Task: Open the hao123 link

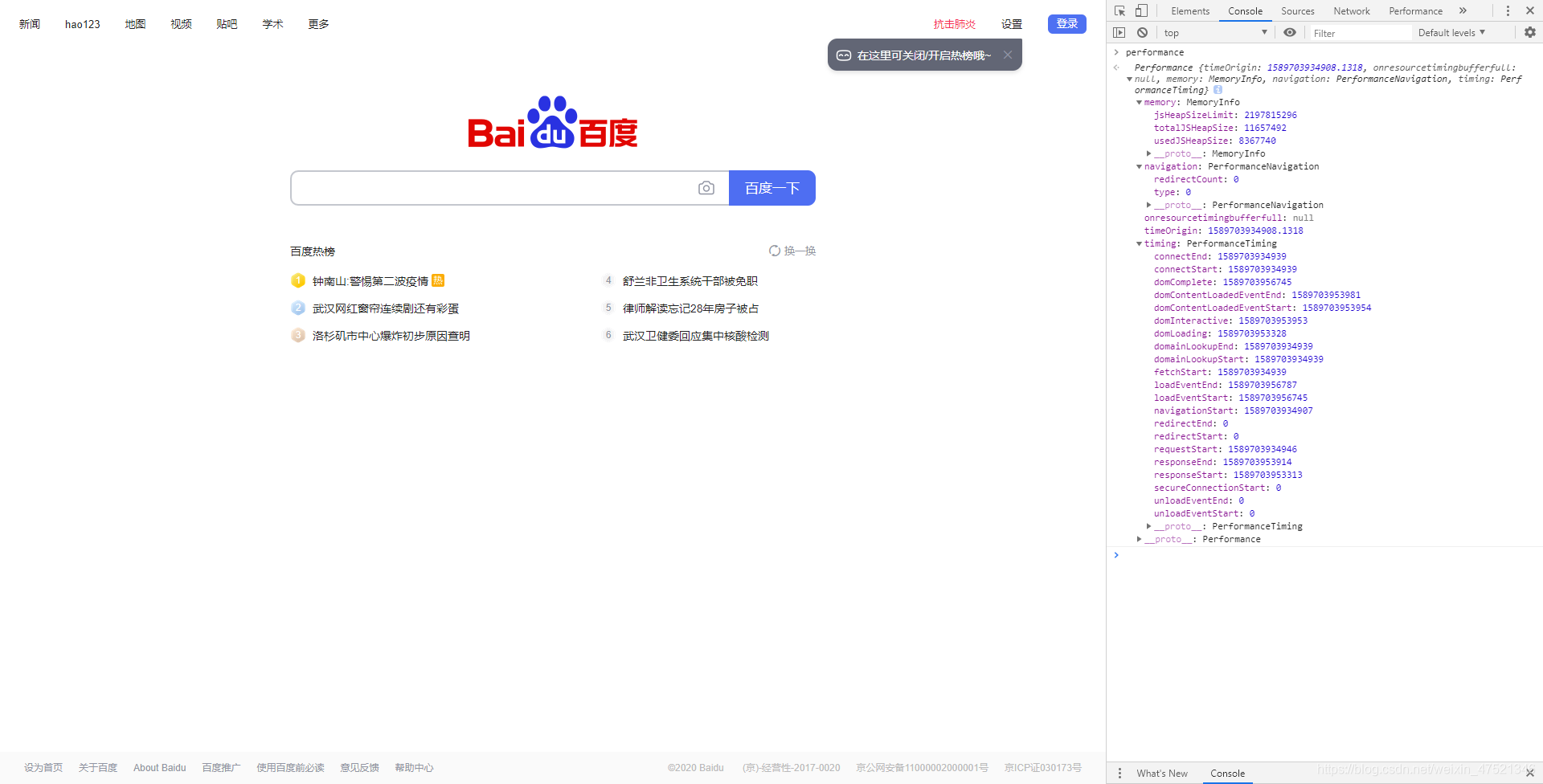Action: tap(83, 24)
